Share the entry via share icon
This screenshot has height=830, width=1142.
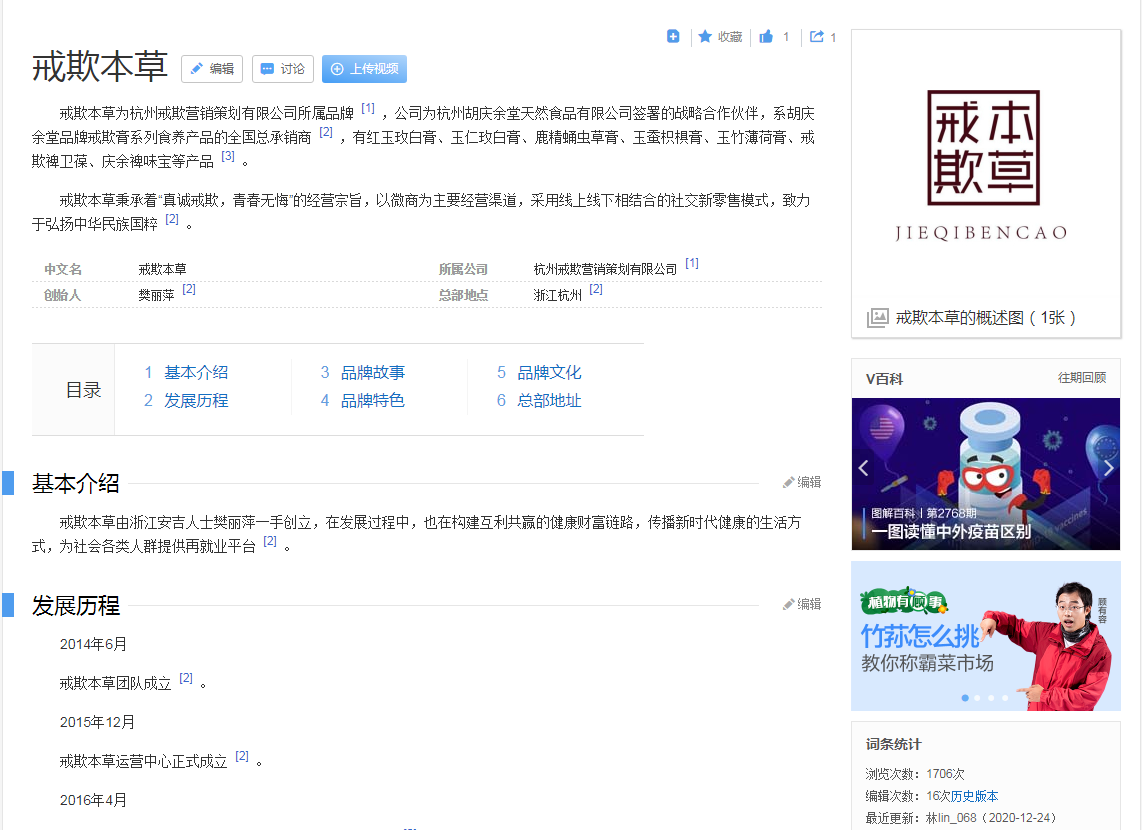[817, 36]
